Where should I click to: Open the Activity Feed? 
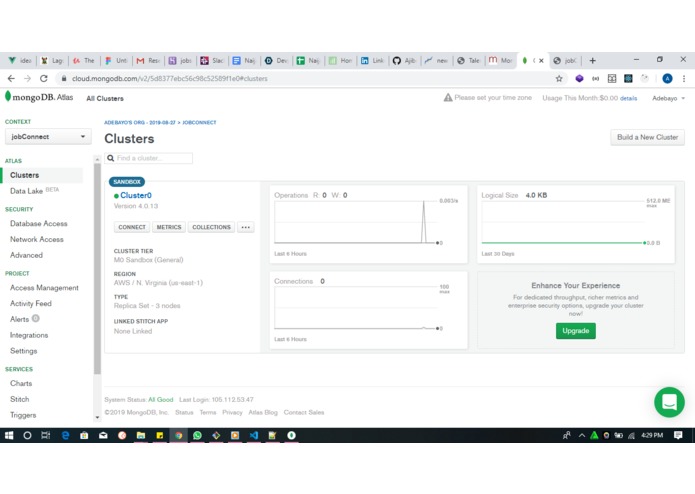coord(31,303)
